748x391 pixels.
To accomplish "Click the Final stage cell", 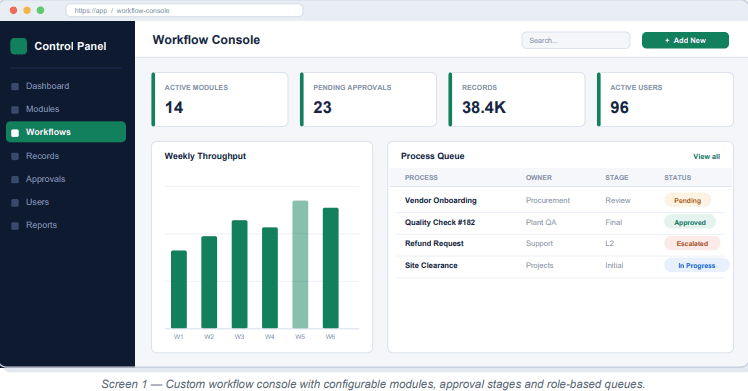I will (x=613, y=222).
